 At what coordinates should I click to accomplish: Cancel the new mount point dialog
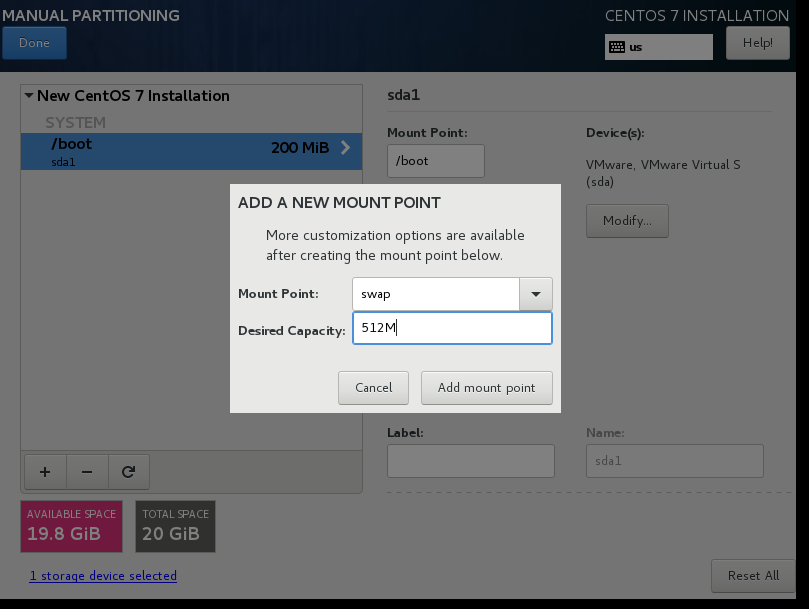pyautogui.click(x=374, y=388)
